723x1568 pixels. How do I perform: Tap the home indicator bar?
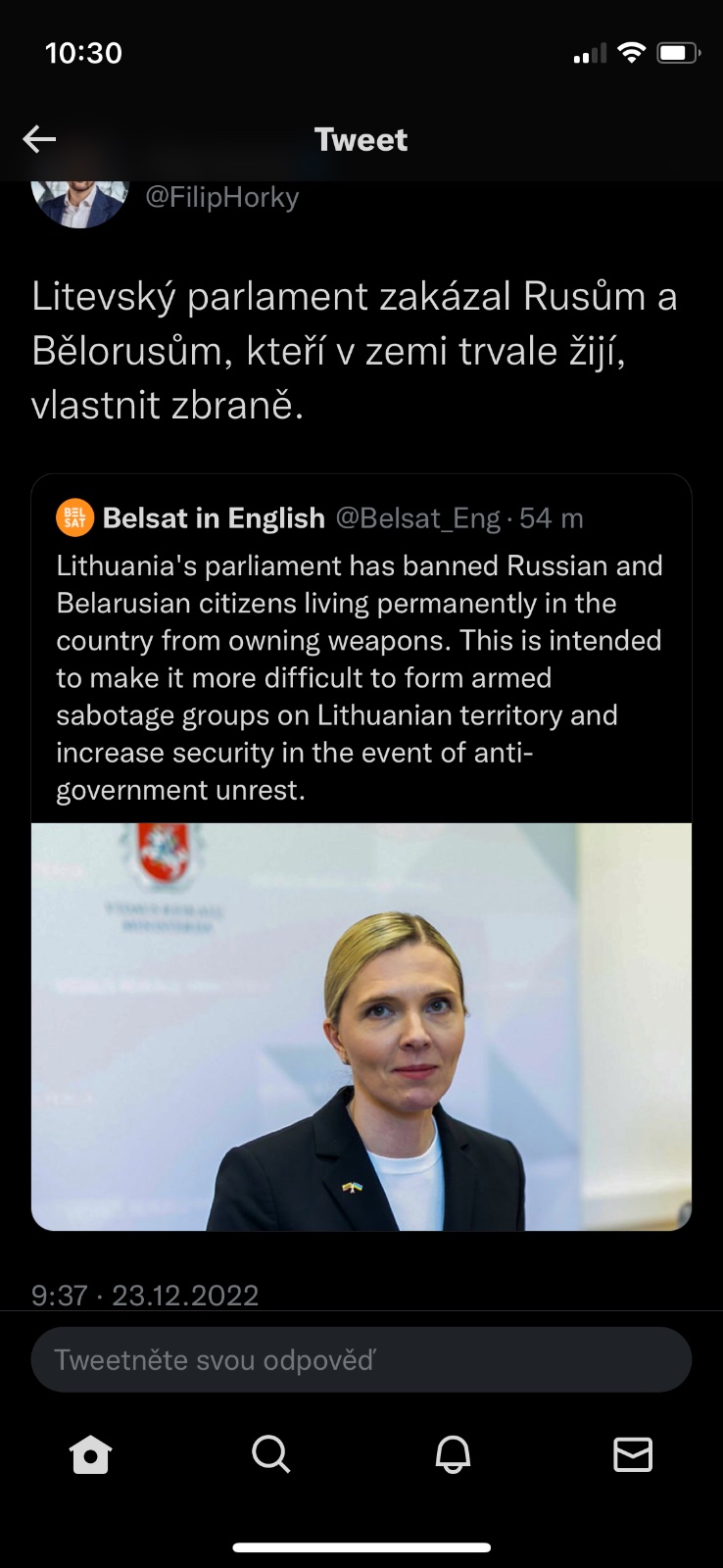tap(361, 1547)
